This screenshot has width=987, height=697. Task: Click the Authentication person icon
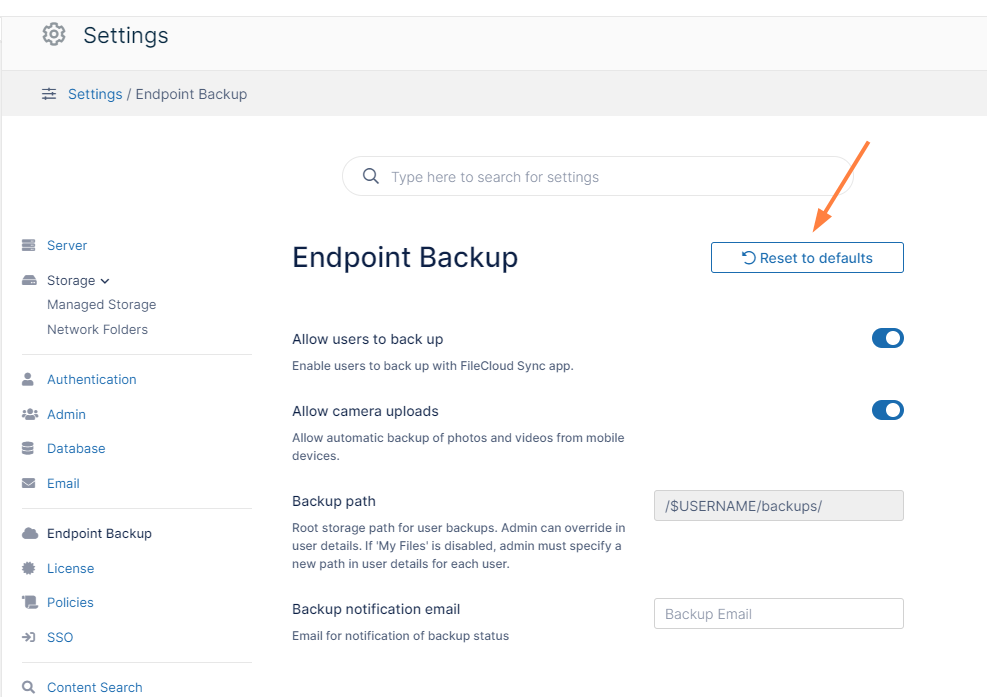(x=28, y=380)
